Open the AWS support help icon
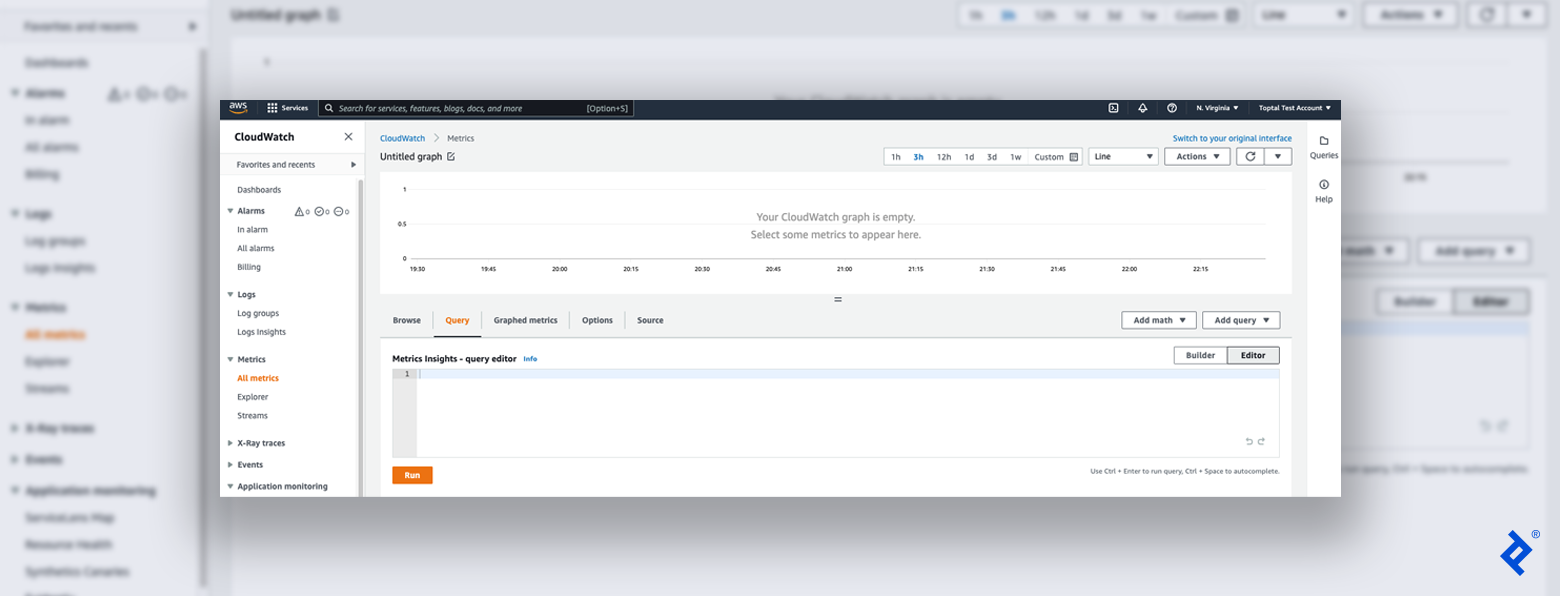The image size is (1560, 596). 1172,108
